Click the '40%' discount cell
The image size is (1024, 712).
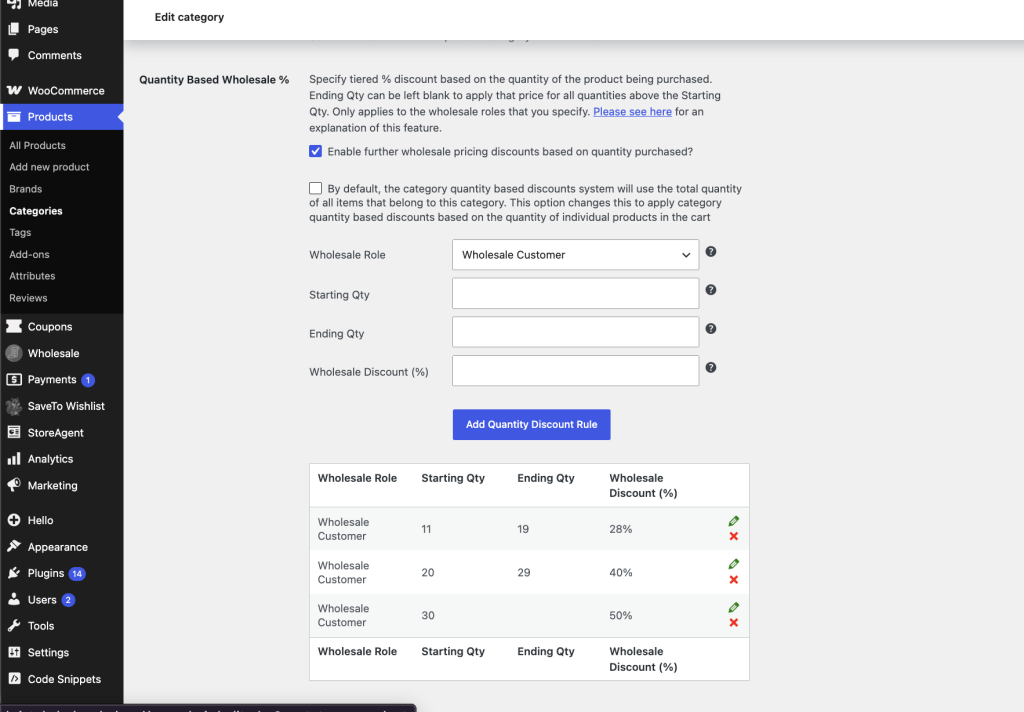click(x=620, y=572)
